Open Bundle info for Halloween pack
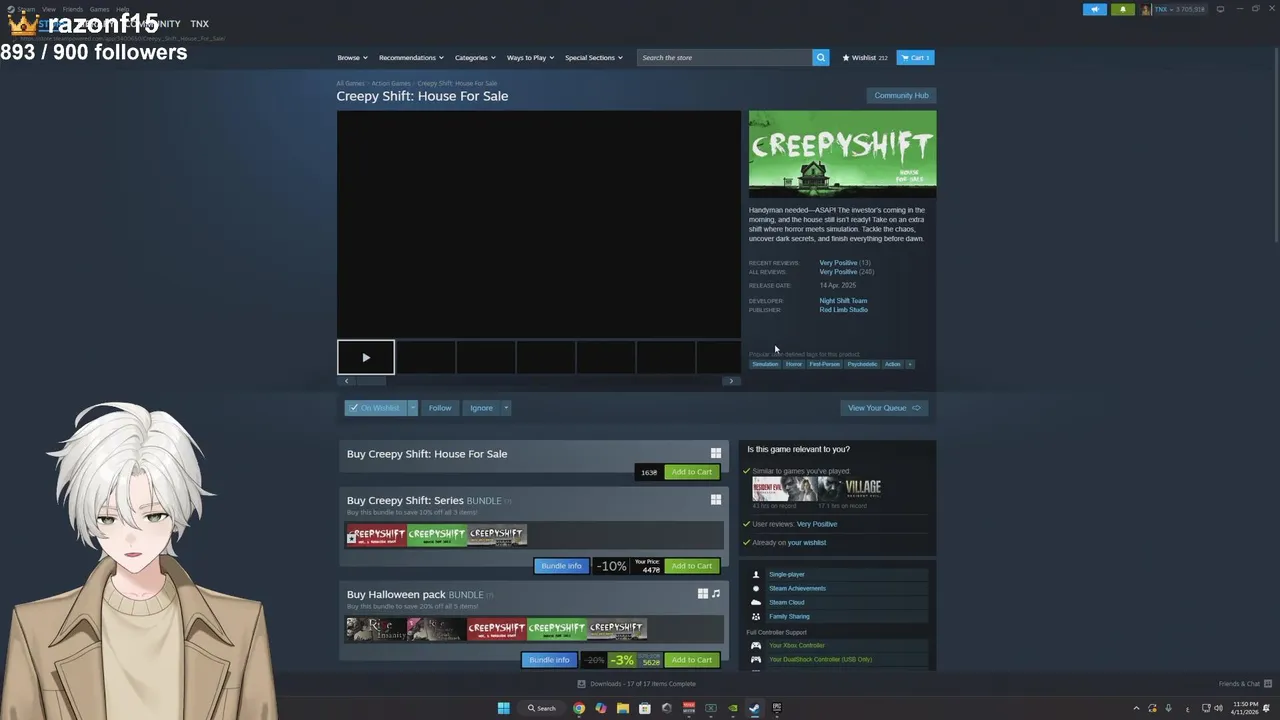Viewport: 1280px width, 720px height. point(548,660)
